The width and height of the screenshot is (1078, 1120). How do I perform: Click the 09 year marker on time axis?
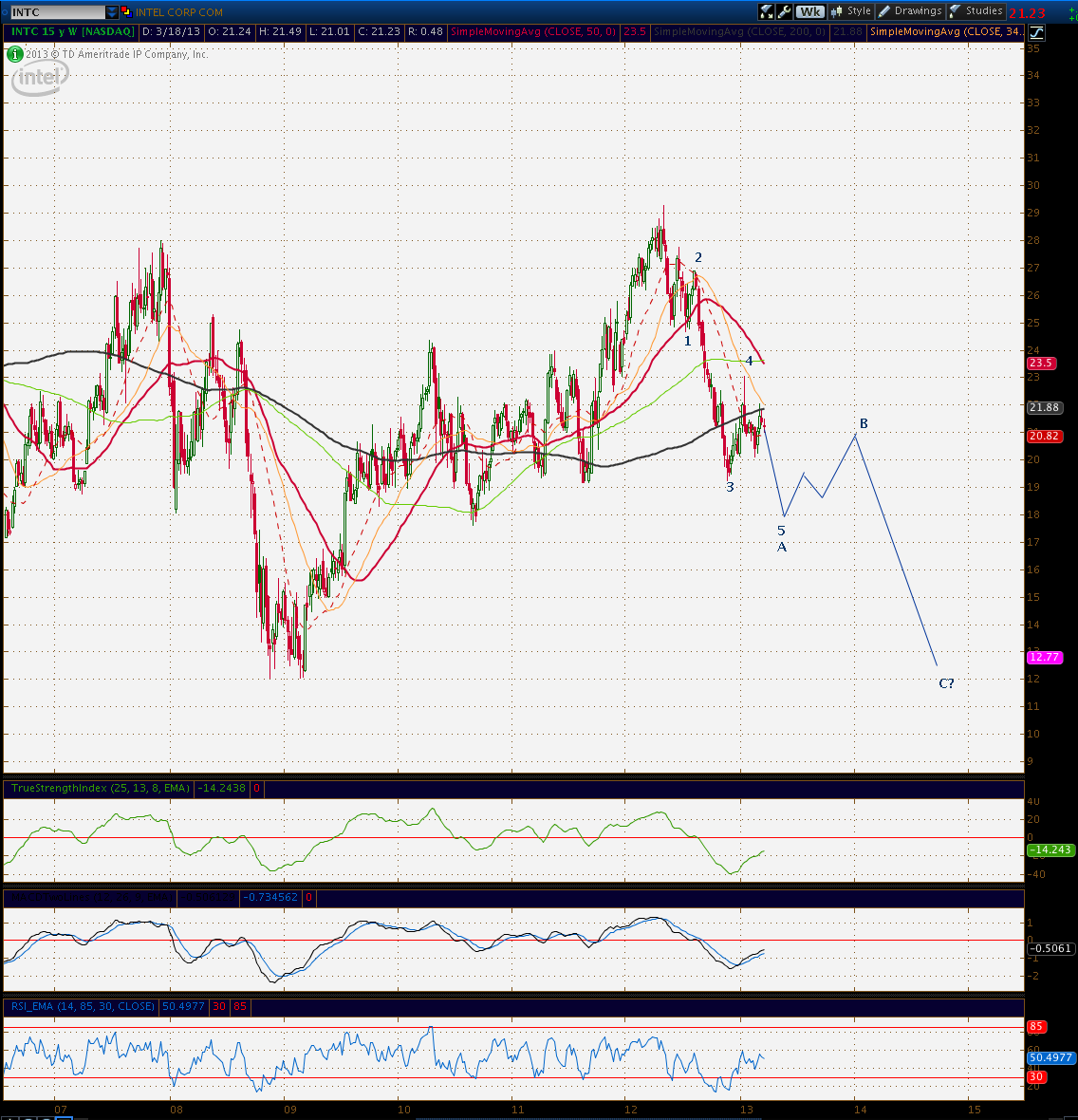click(x=289, y=1110)
